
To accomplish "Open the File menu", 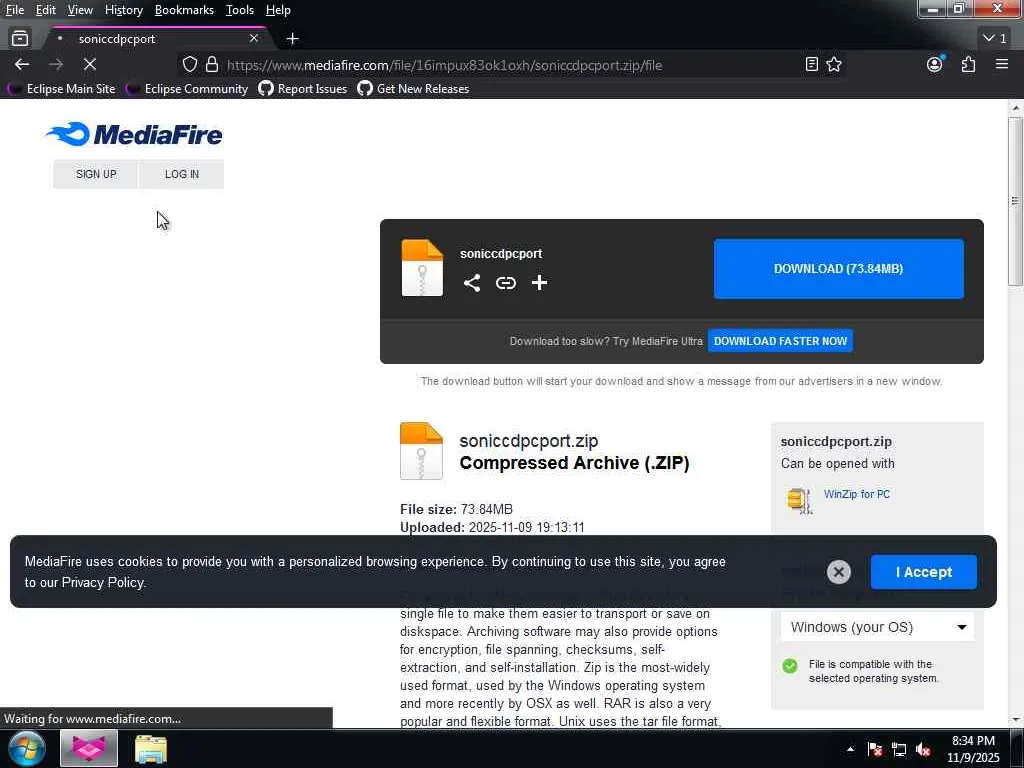I will pos(15,10).
